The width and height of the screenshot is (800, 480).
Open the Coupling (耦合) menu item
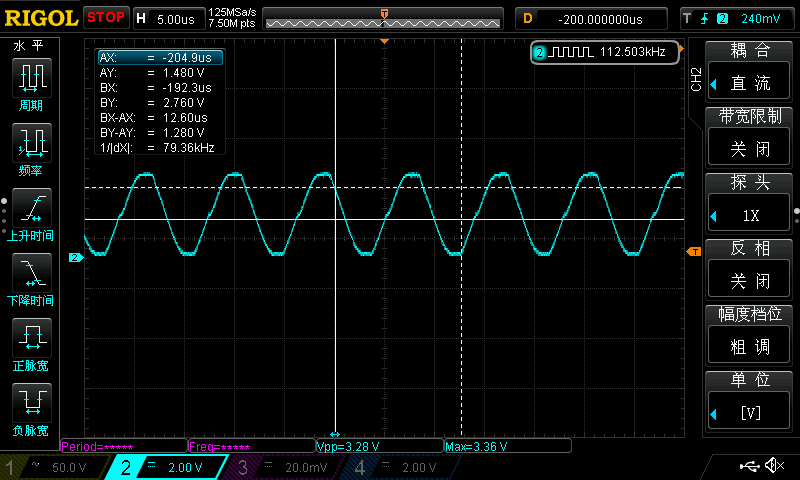(749, 70)
